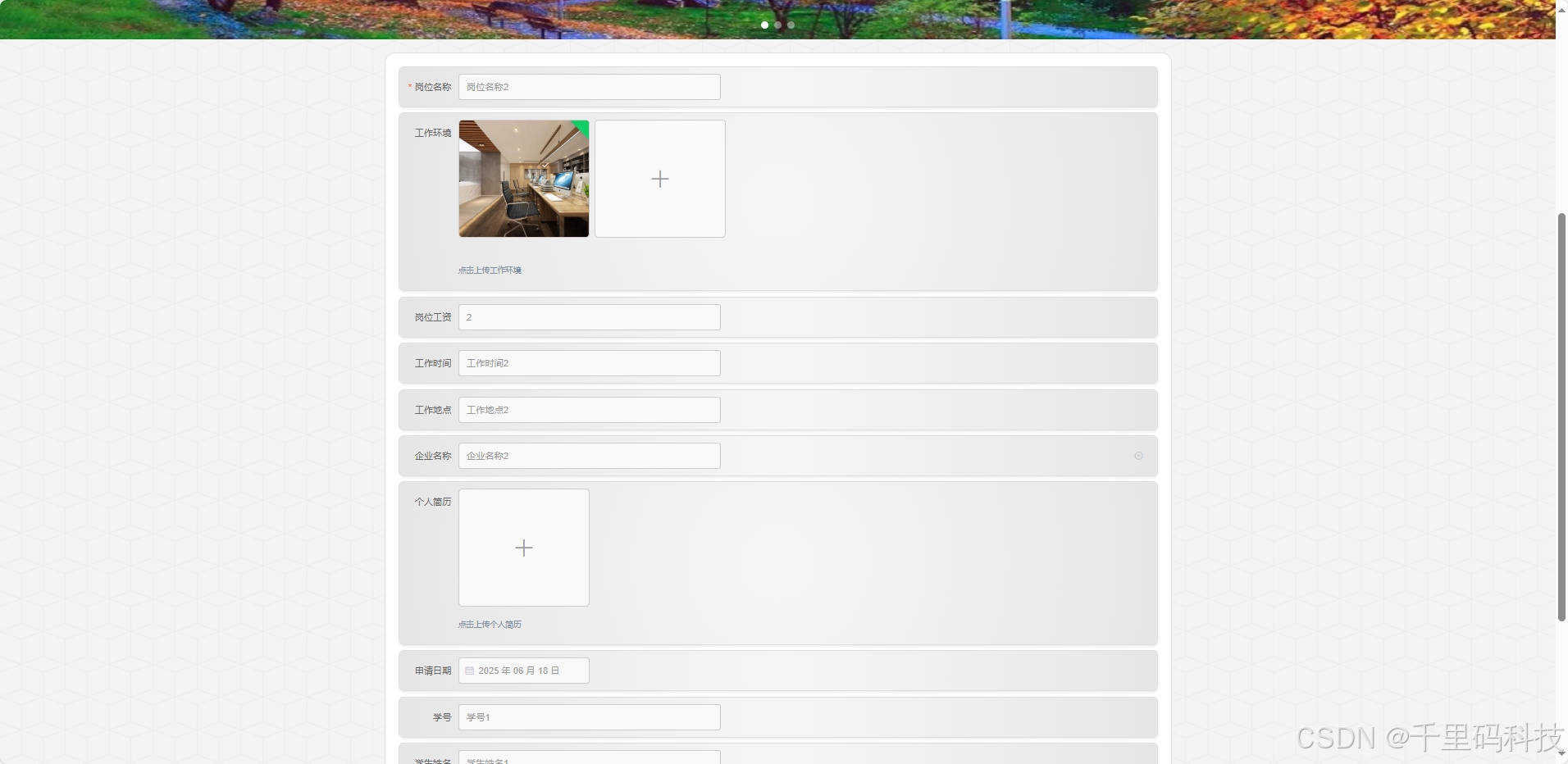Click the 学号 input field
This screenshot has height=764, width=1568.
[x=589, y=717]
